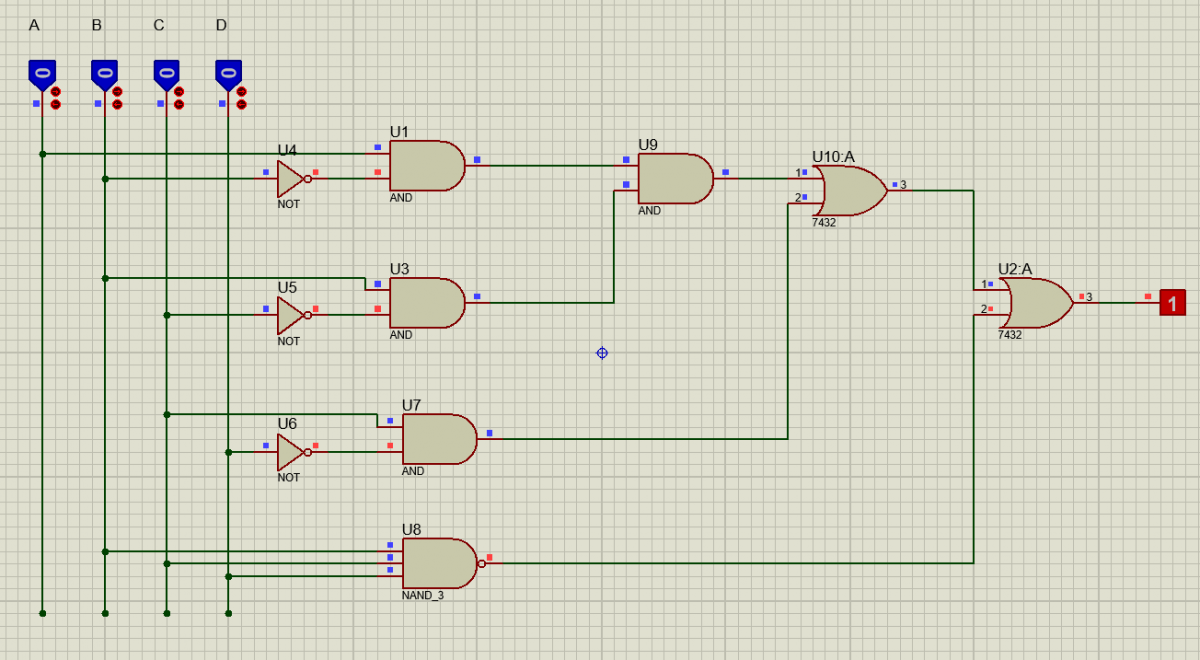The height and width of the screenshot is (660, 1200).
Task: Toggle the logic state input B
Action: [104, 72]
